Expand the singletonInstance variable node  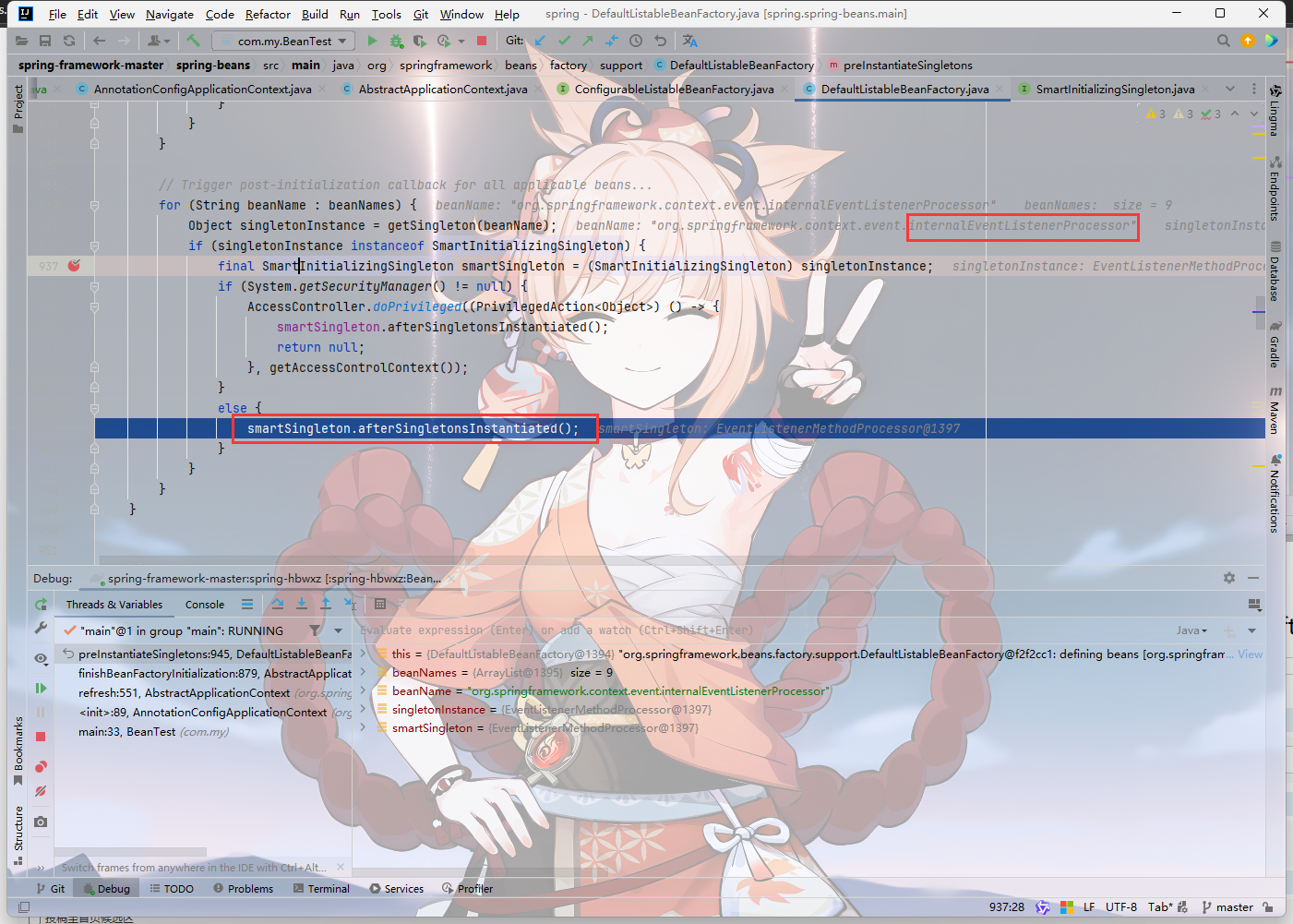363,709
